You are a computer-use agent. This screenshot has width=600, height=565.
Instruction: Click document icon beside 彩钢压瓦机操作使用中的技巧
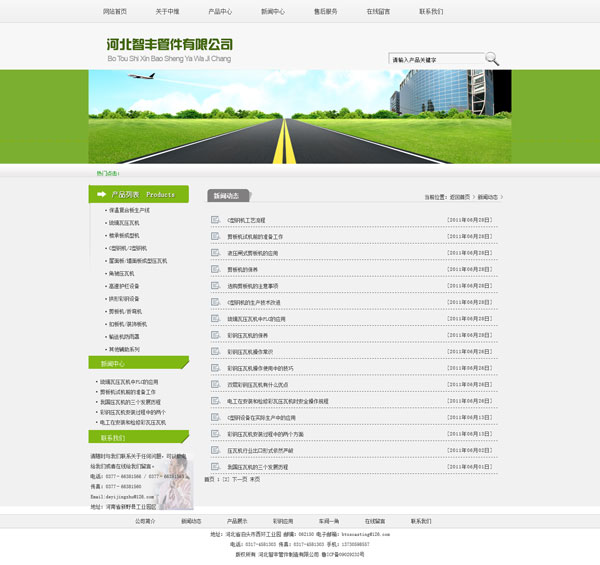[215, 368]
